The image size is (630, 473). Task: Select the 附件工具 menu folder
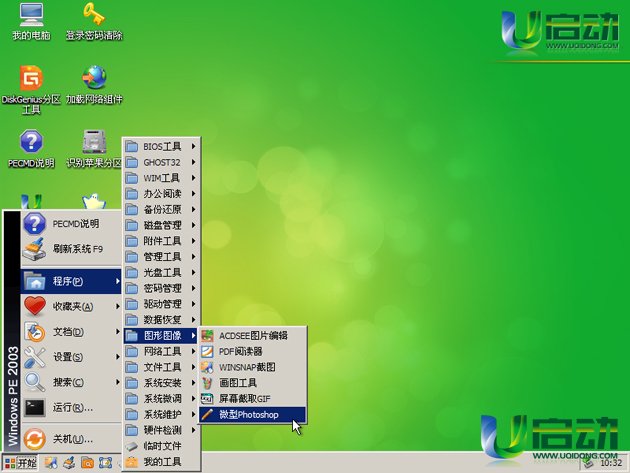click(x=162, y=241)
